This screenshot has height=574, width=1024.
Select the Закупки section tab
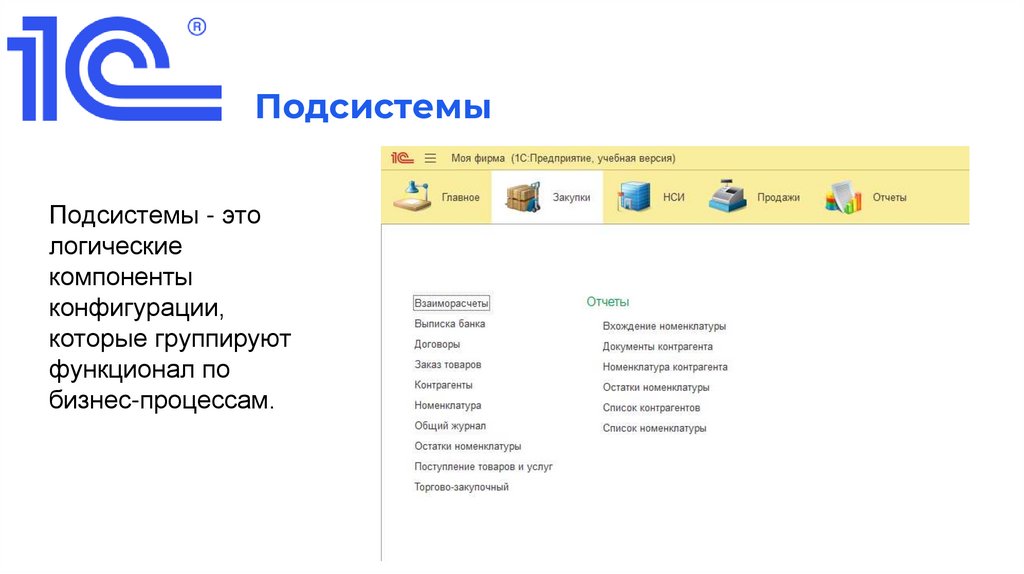tap(547, 197)
